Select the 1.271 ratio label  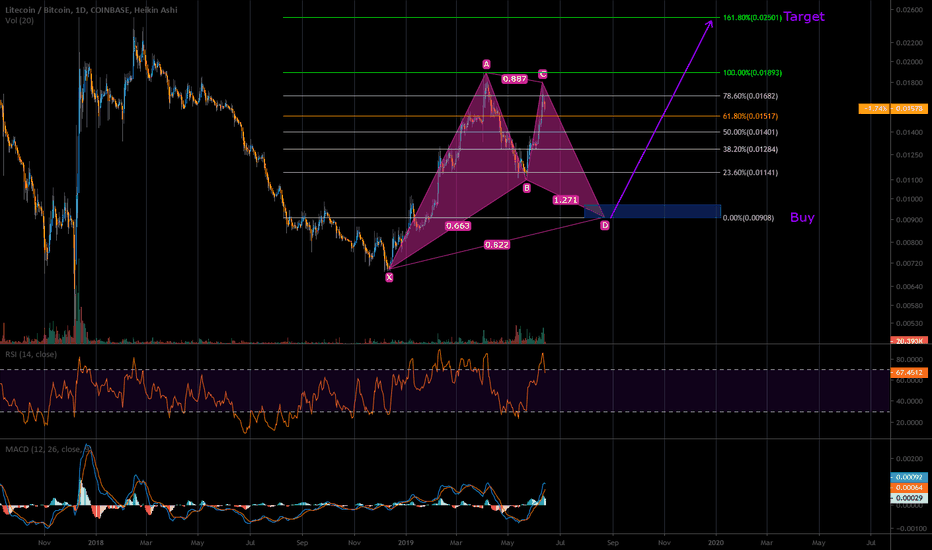pos(565,200)
